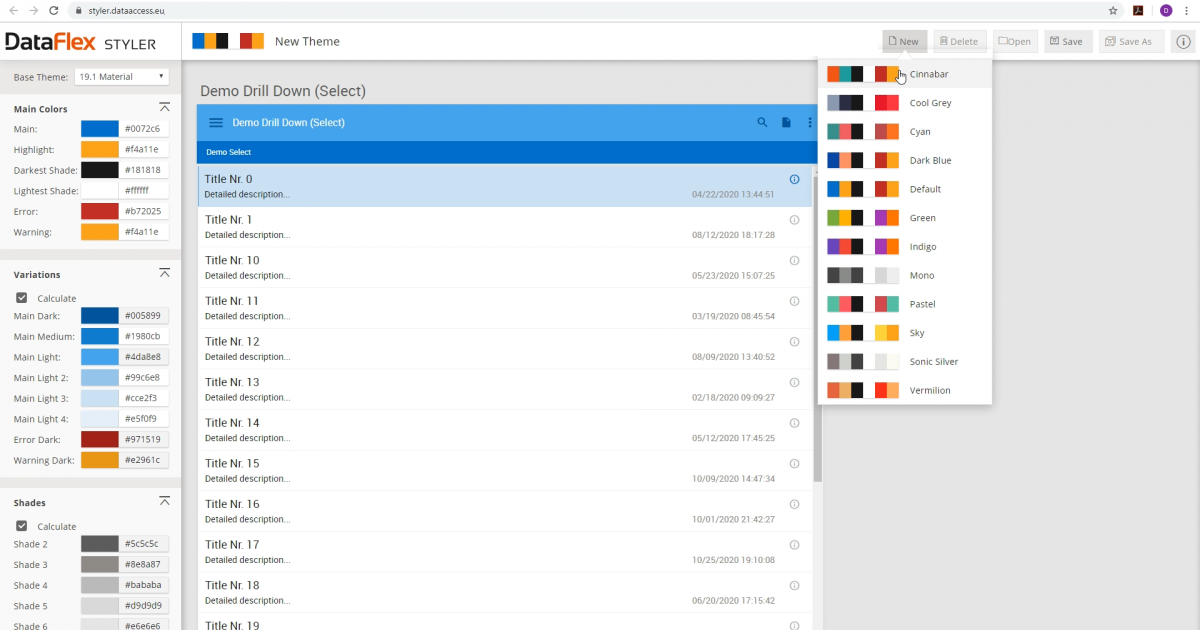1200x630 pixels.
Task: Select the Vermilion theme
Action: (x=905, y=390)
